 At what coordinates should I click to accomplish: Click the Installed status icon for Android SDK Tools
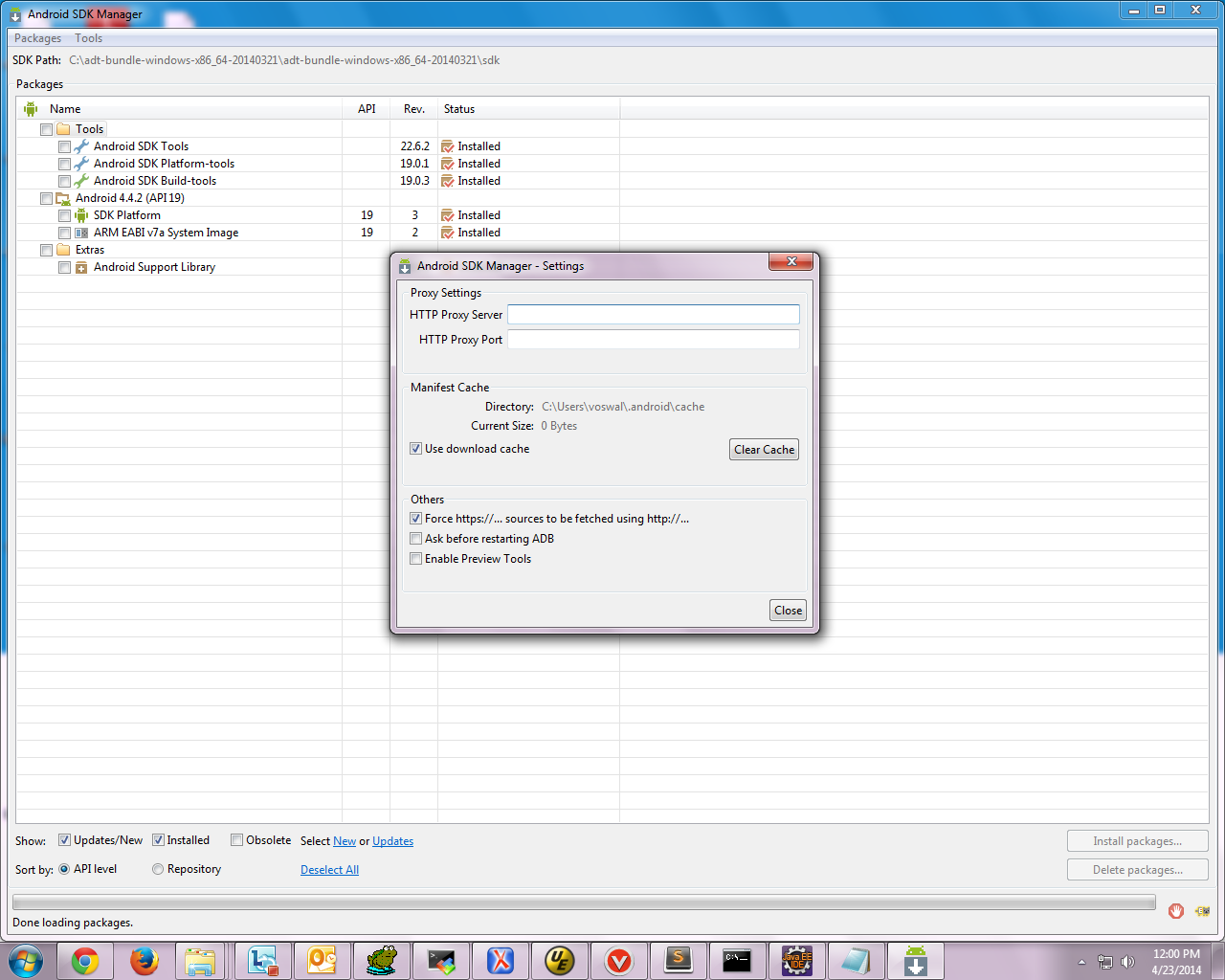point(447,146)
